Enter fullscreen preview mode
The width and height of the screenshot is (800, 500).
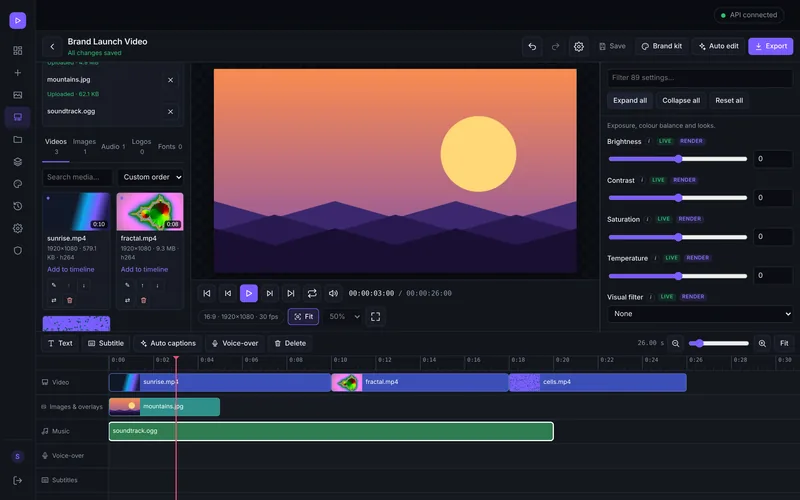376,317
